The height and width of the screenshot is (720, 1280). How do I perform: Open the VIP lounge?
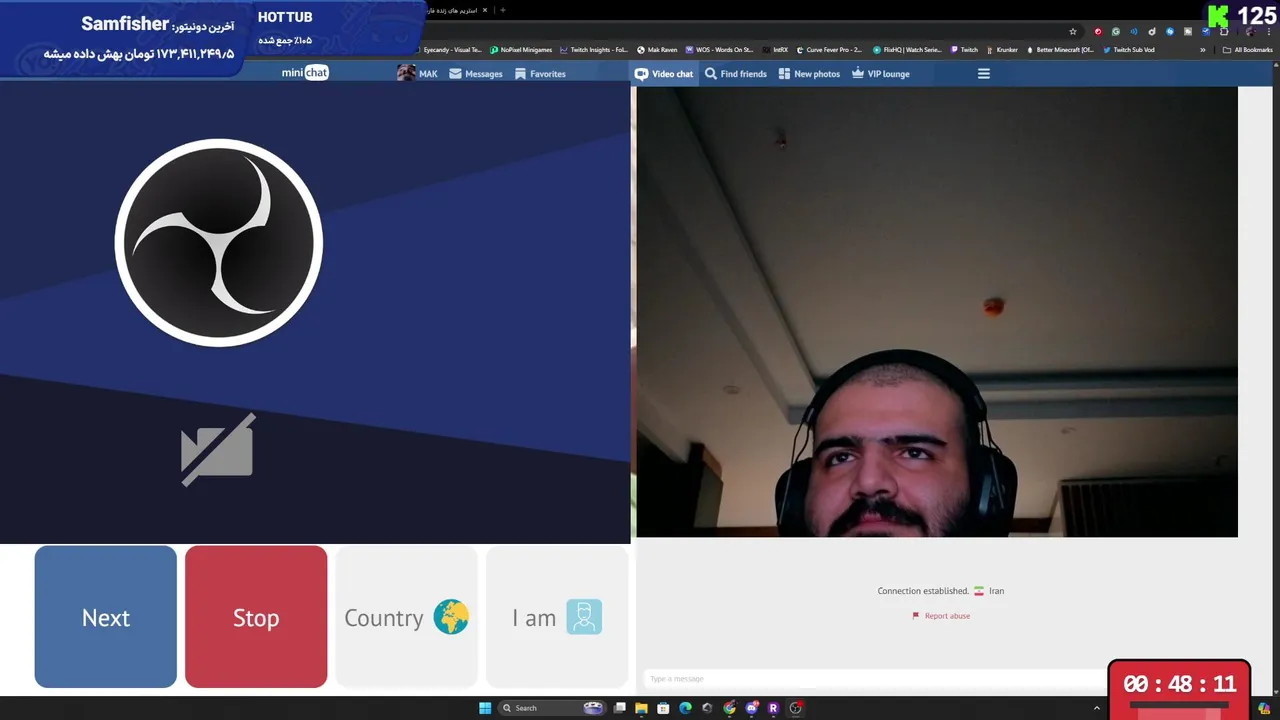click(881, 73)
